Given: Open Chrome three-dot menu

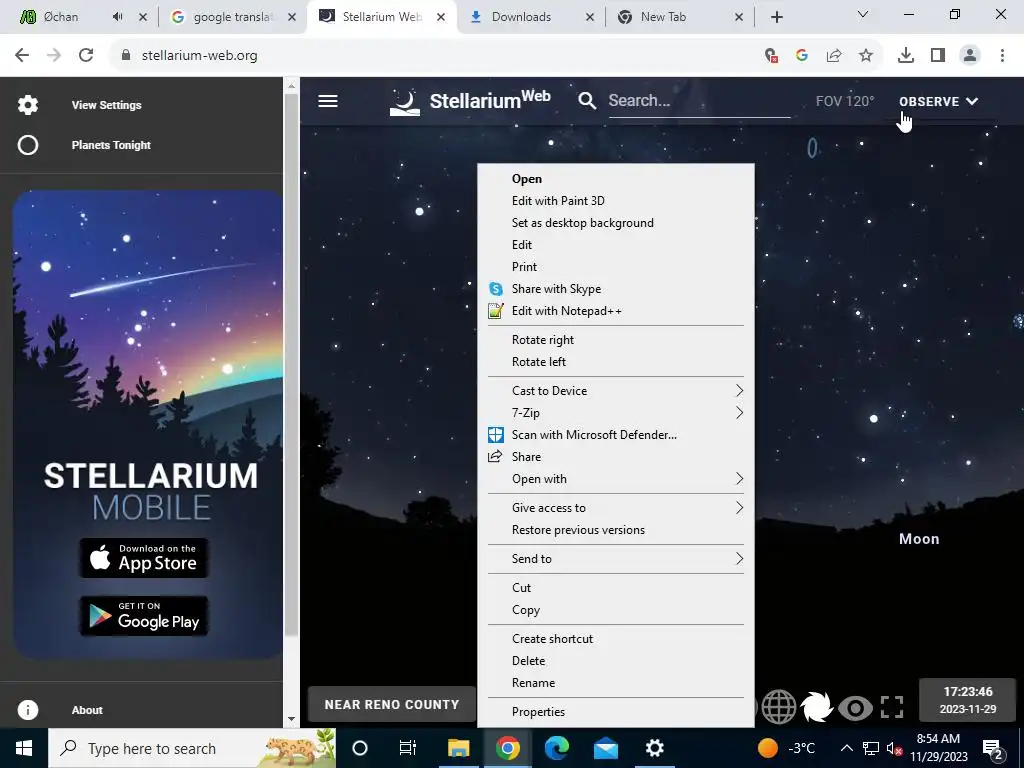Looking at the screenshot, I should (x=1002, y=56).
